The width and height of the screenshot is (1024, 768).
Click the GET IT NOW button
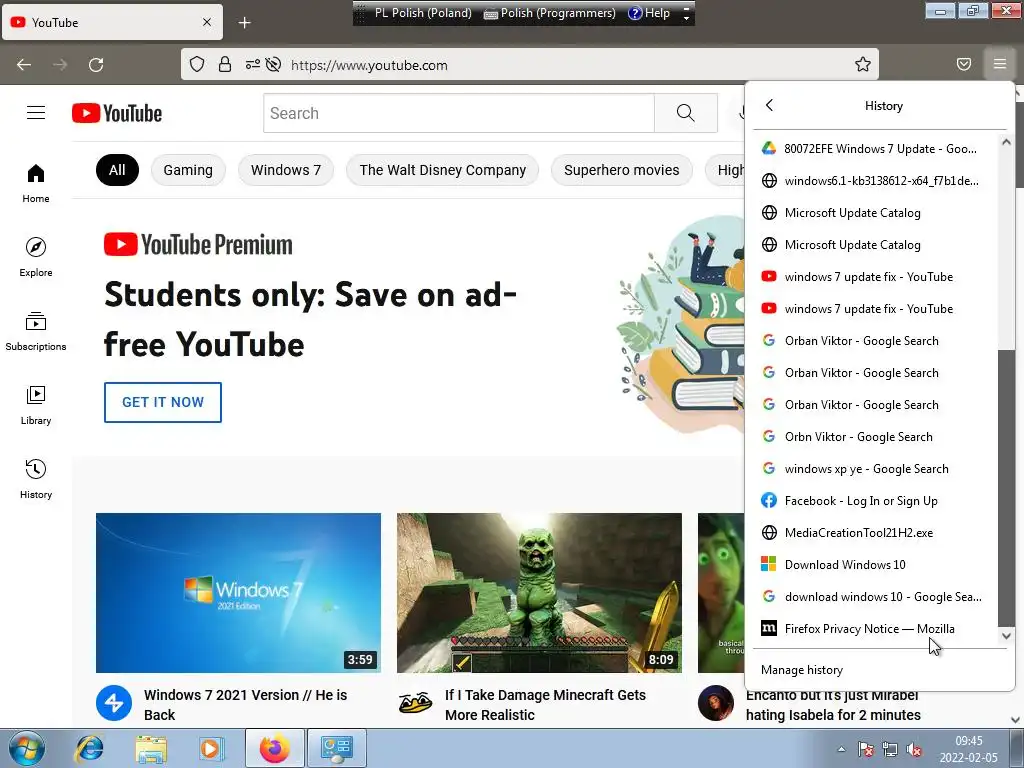coord(163,402)
